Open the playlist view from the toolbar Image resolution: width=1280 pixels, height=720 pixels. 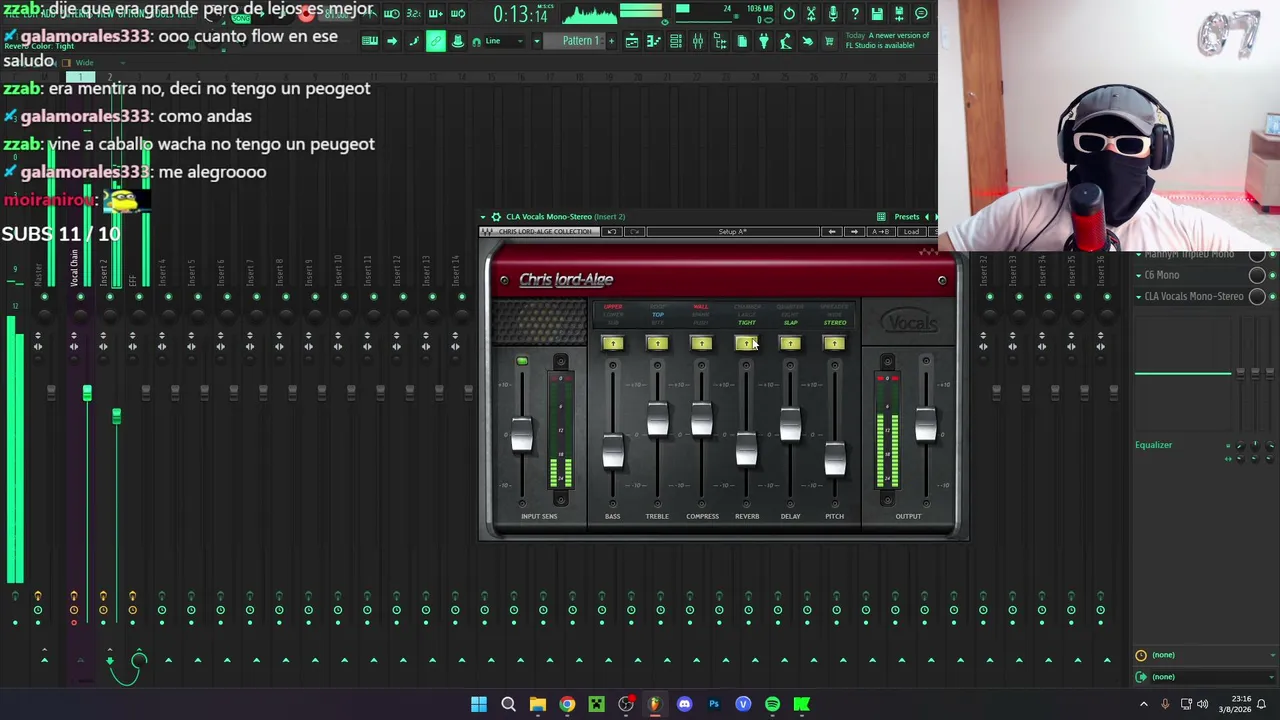(x=632, y=41)
